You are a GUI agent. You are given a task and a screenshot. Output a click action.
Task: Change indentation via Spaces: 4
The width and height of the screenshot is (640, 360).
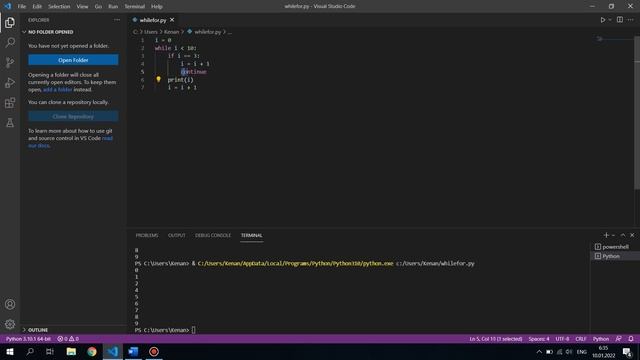click(x=539, y=339)
